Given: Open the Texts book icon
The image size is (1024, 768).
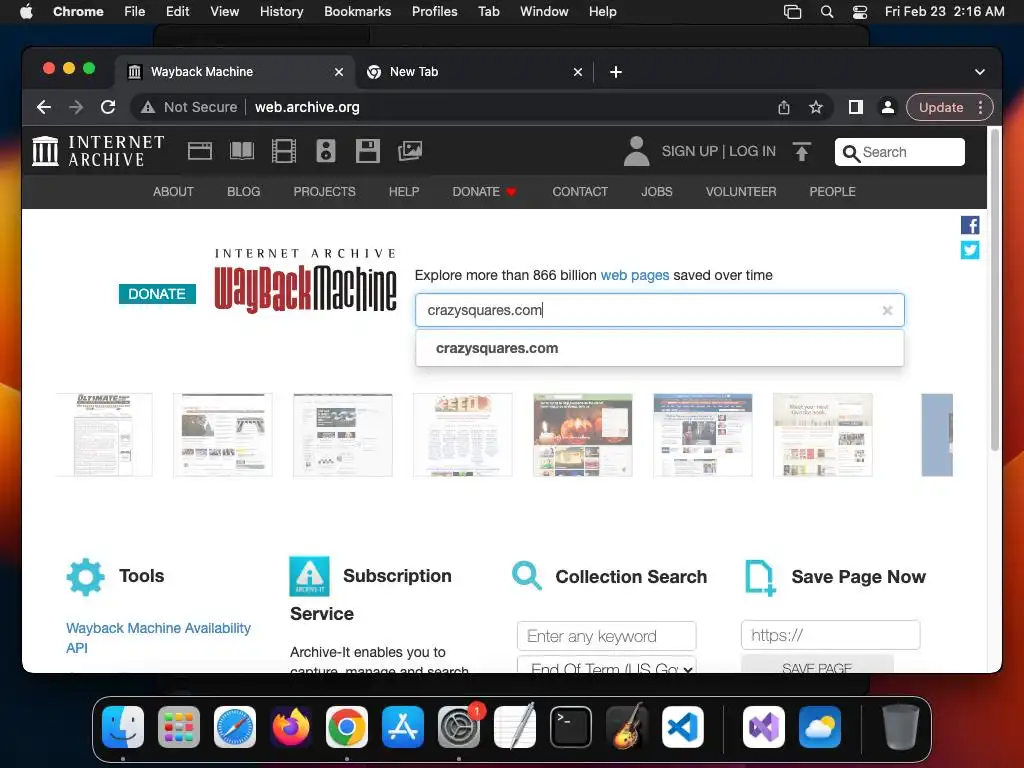Looking at the screenshot, I should pyautogui.click(x=242, y=151).
